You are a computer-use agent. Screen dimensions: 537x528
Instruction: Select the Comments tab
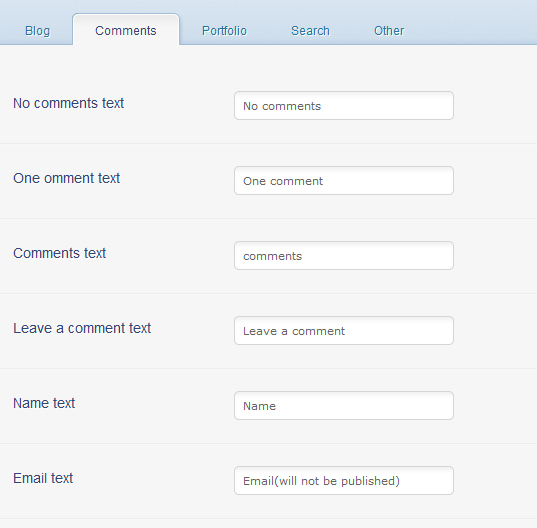pyautogui.click(x=126, y=29)
